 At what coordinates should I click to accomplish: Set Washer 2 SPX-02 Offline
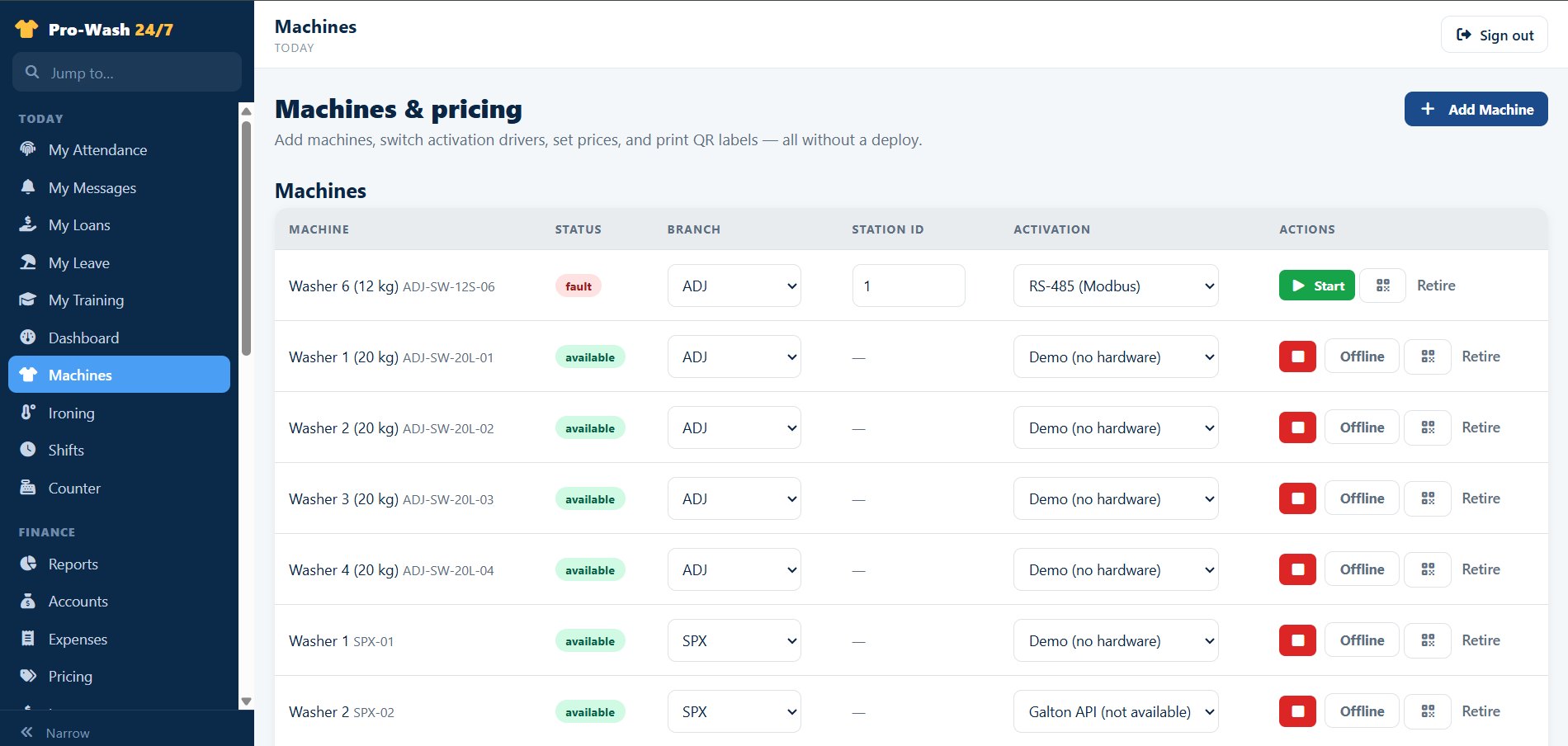(x=1362, y=711)
